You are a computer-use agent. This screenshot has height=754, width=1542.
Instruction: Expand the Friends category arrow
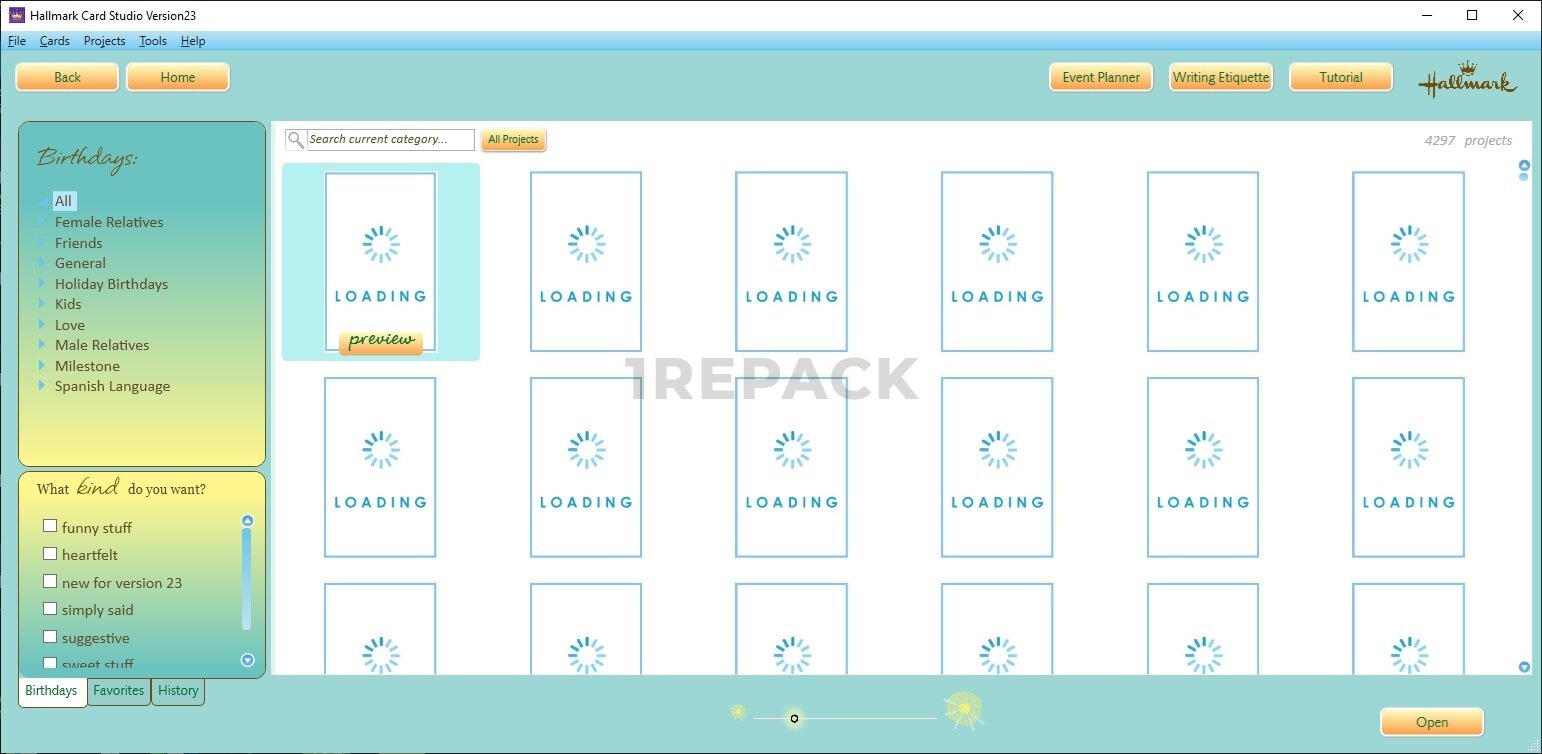[42, 243]
